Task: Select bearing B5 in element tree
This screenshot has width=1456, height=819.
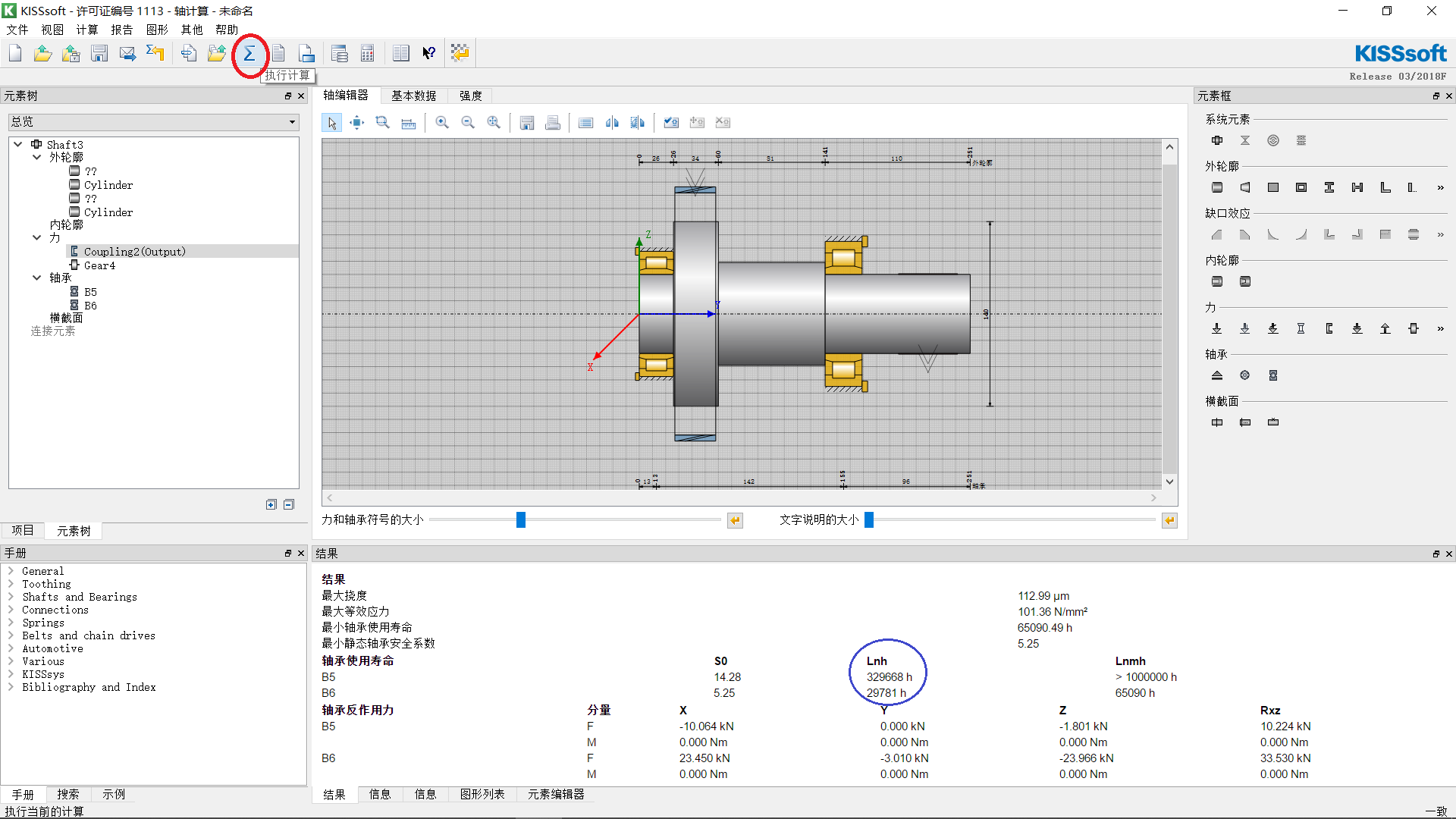Action: [x=90, y=292]
